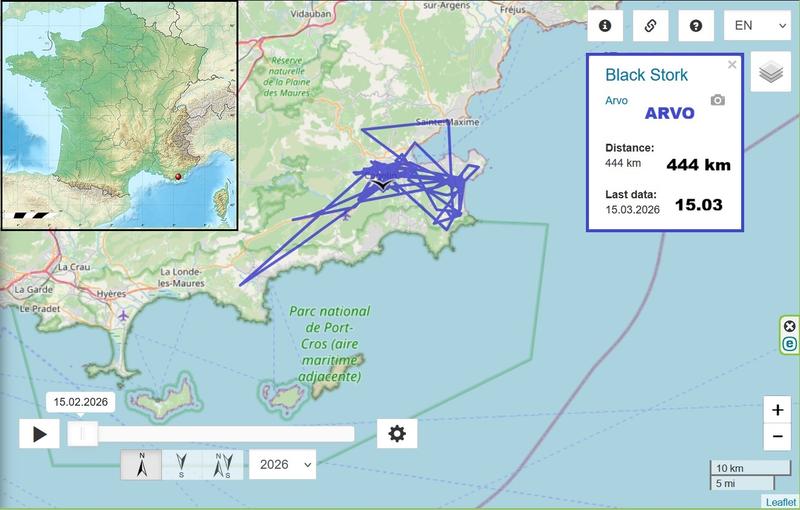Viewport: 800px width, 510px height.
Task: Click the 444 km distance value
Action: [x=623, y=163]
